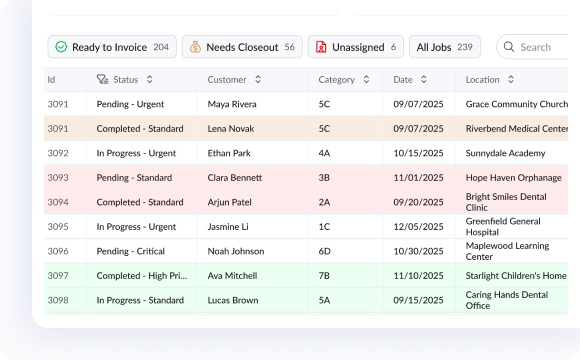This screenshot has width=580, height=360.
Task: Click Maplewood Learning Center location
Action: (x=507, y=251)
